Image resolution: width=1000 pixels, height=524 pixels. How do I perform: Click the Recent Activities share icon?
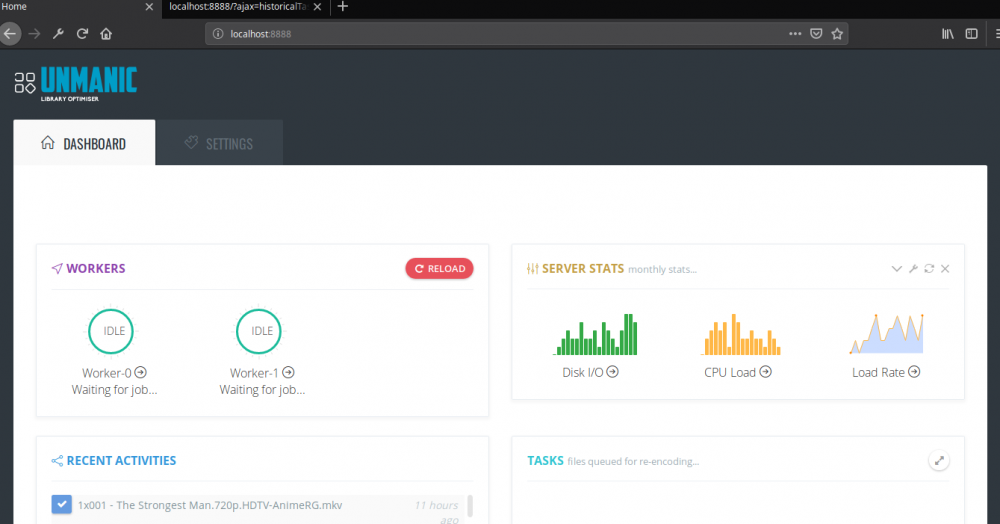(x=57, y=461)
